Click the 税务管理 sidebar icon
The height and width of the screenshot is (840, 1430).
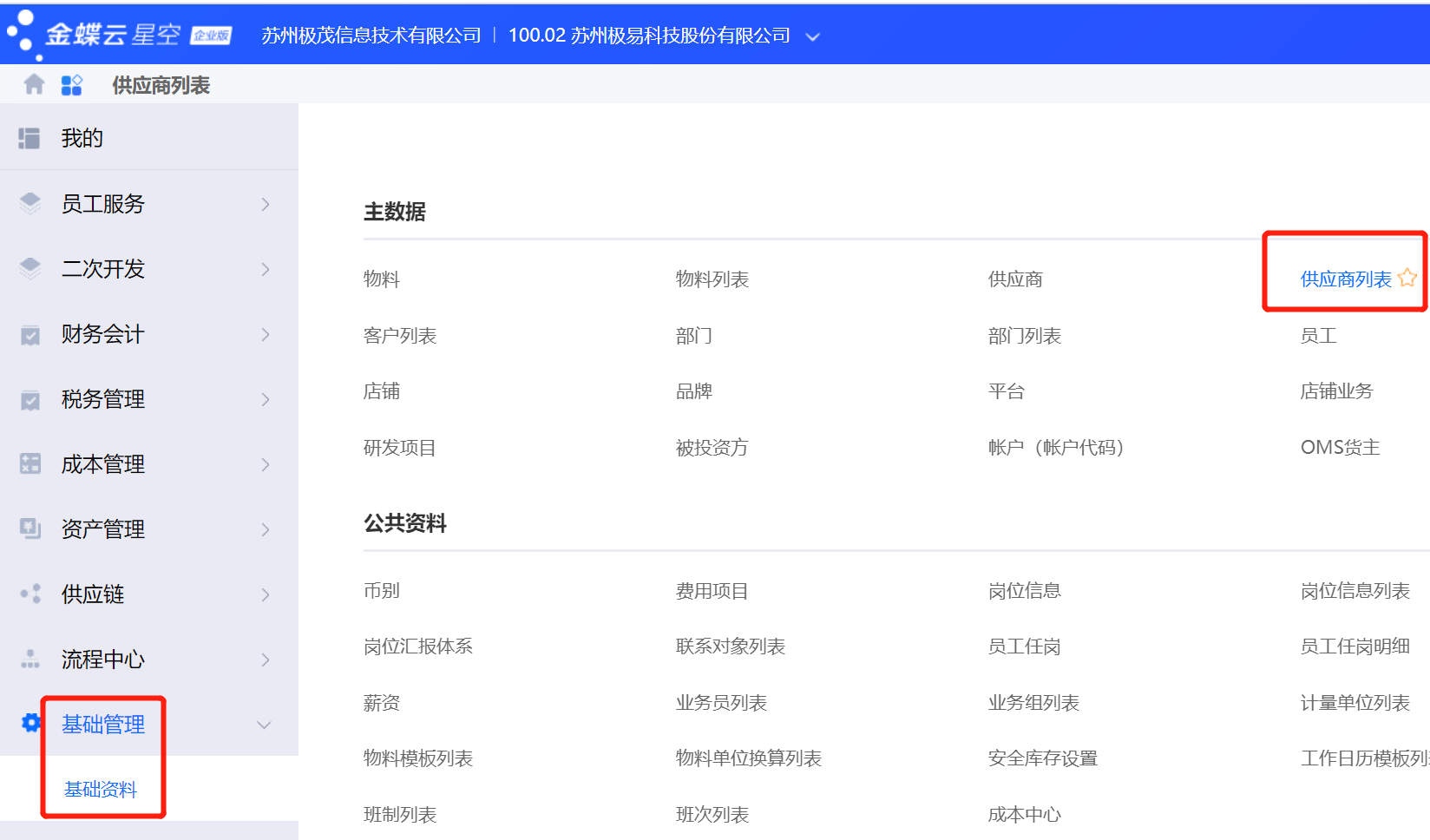point(30,399)
